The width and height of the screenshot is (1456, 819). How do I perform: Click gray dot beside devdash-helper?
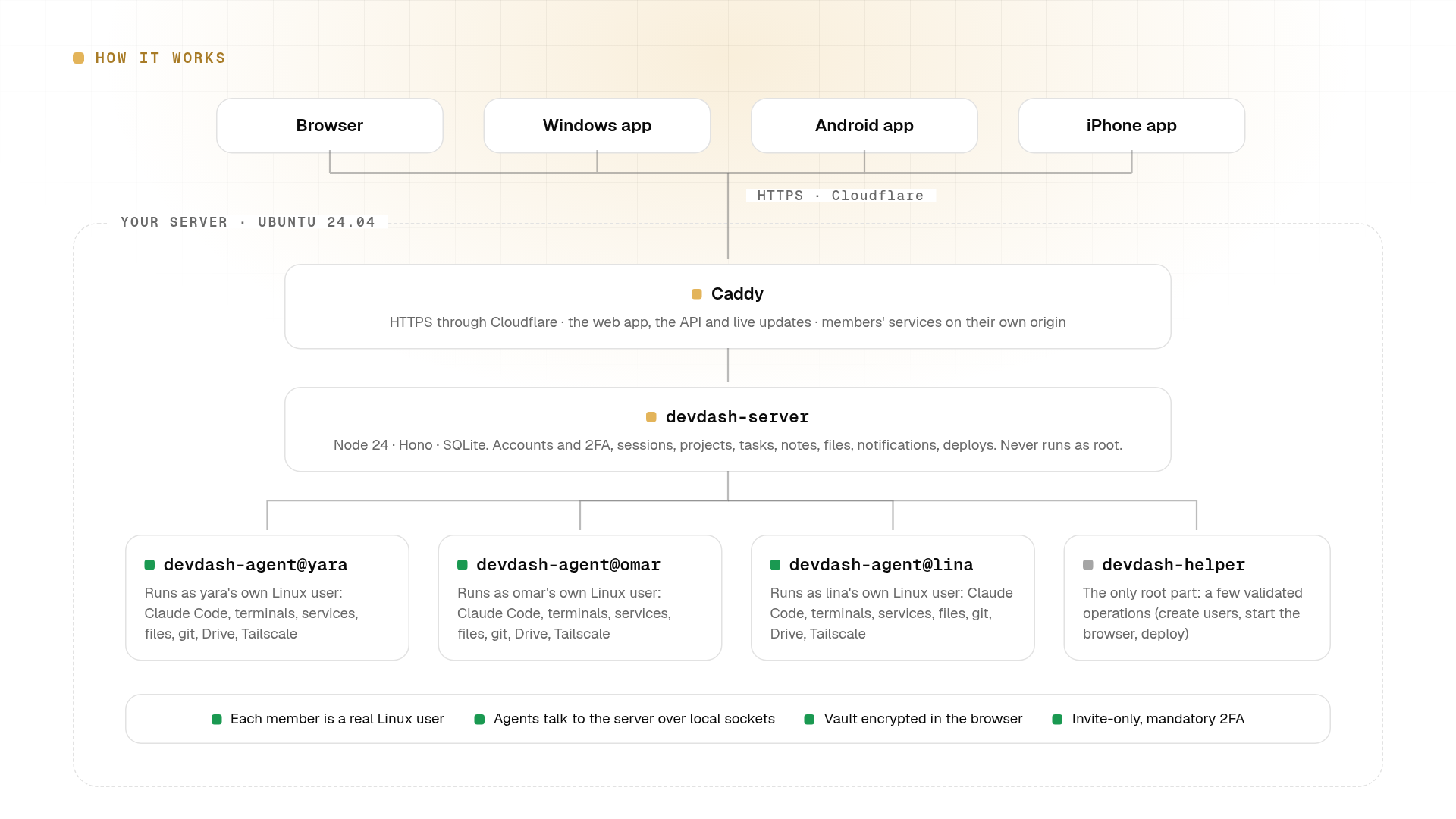(1088, 565)
